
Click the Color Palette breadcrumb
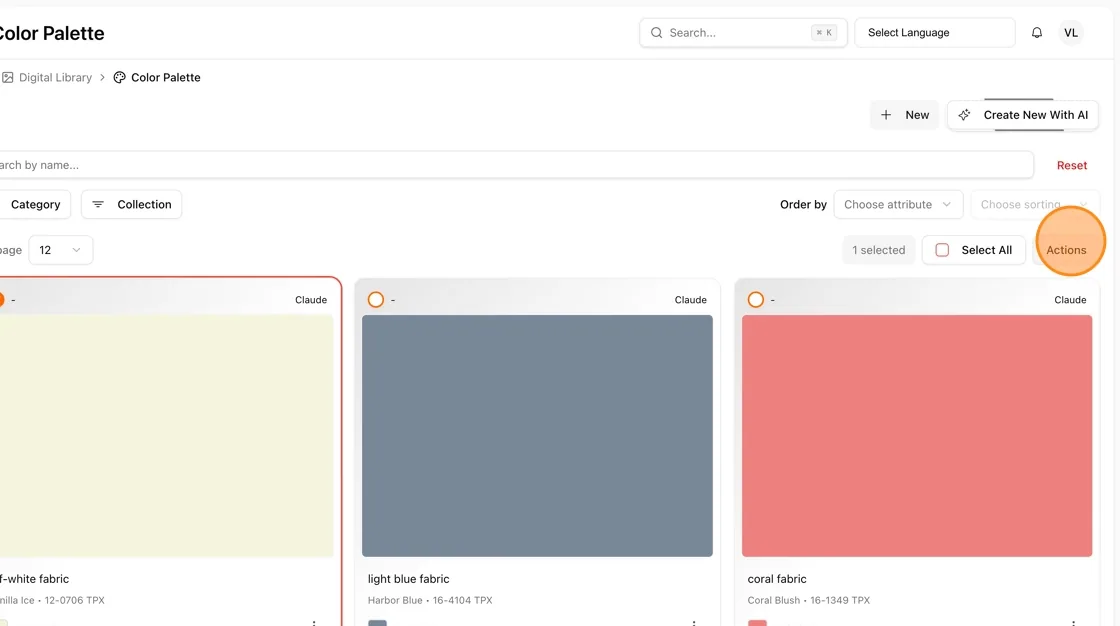[x=166, y=77]
